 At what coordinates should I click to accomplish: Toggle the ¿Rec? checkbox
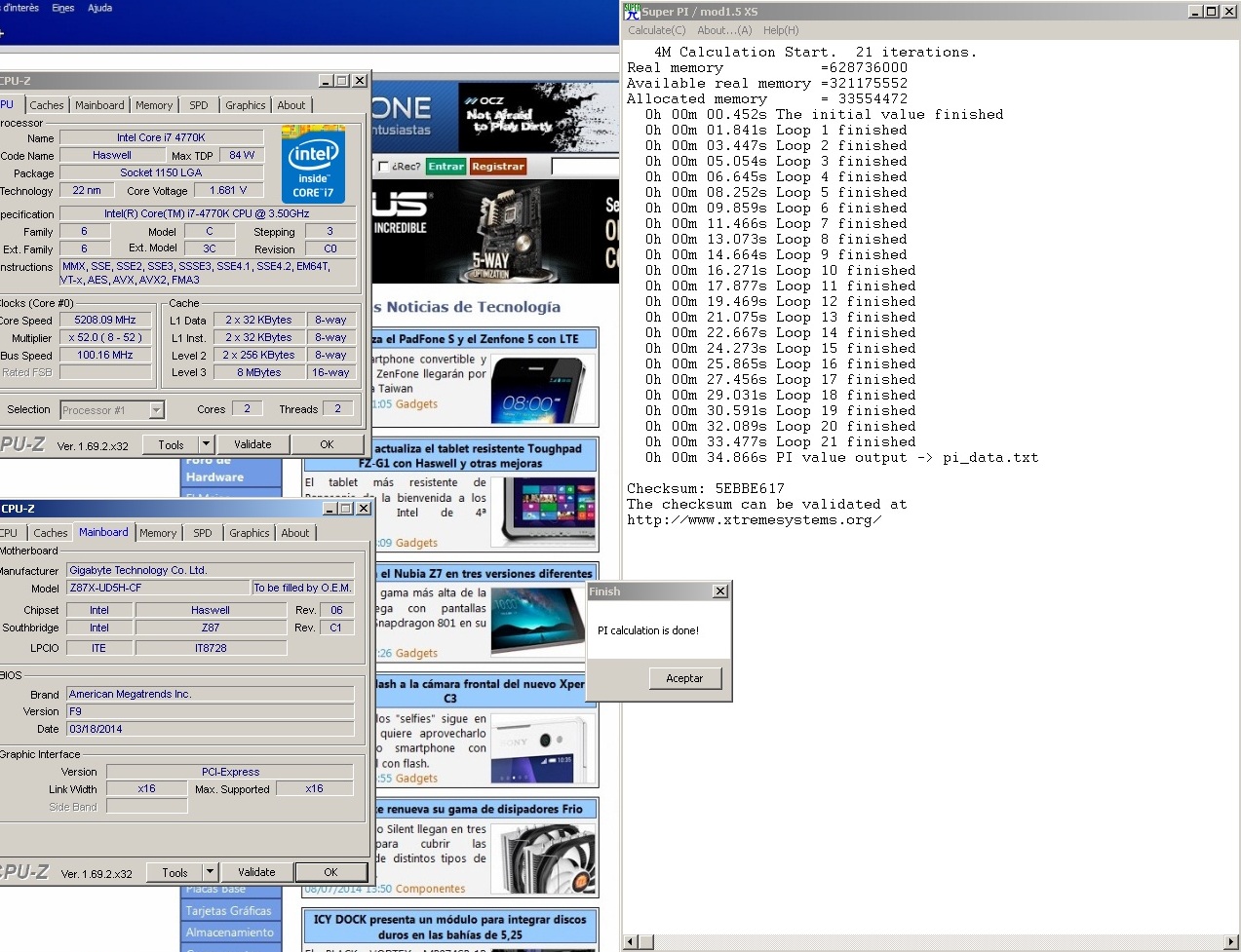coord(383,167)
